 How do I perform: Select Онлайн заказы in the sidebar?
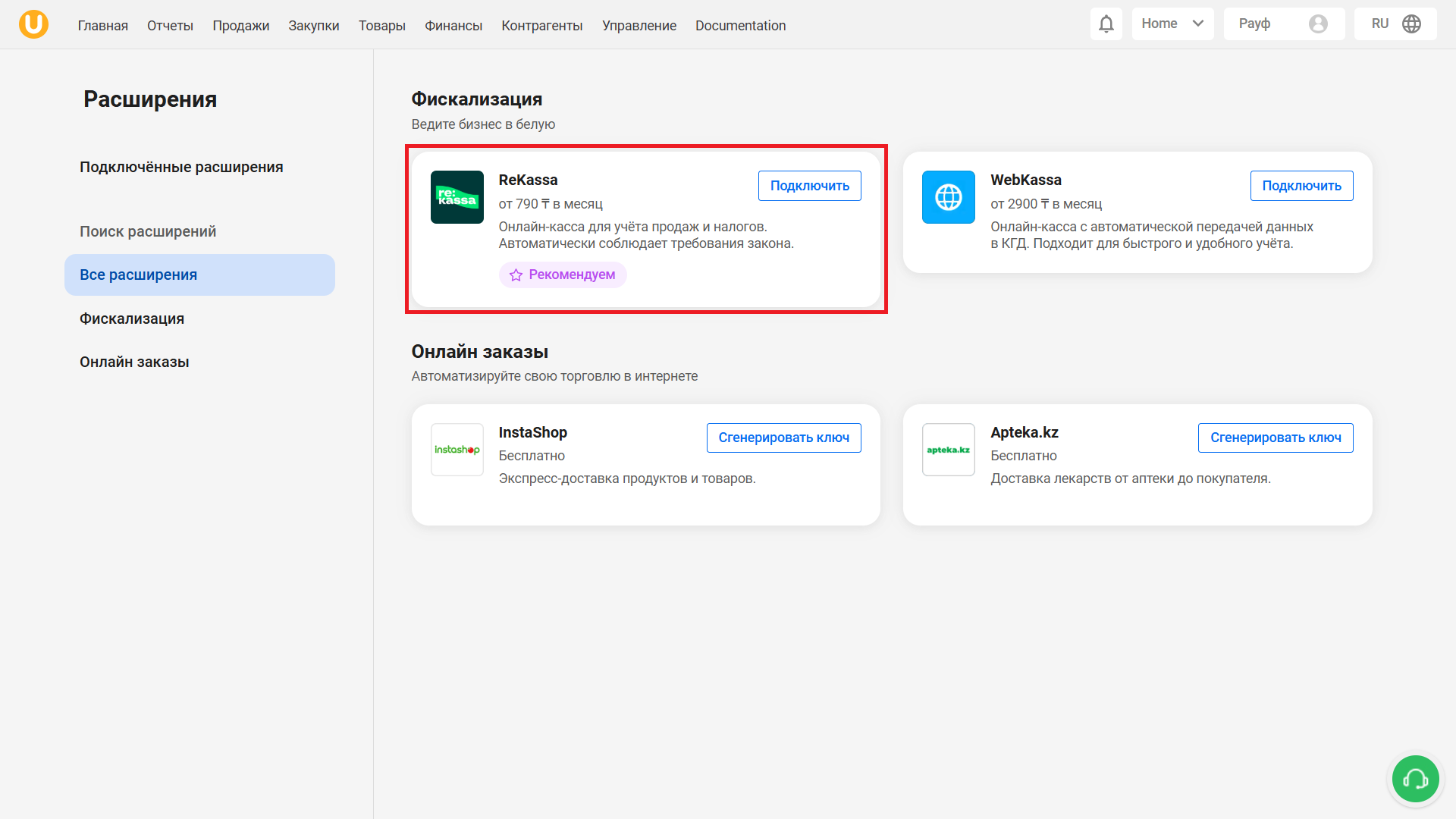tap(134, 362)
